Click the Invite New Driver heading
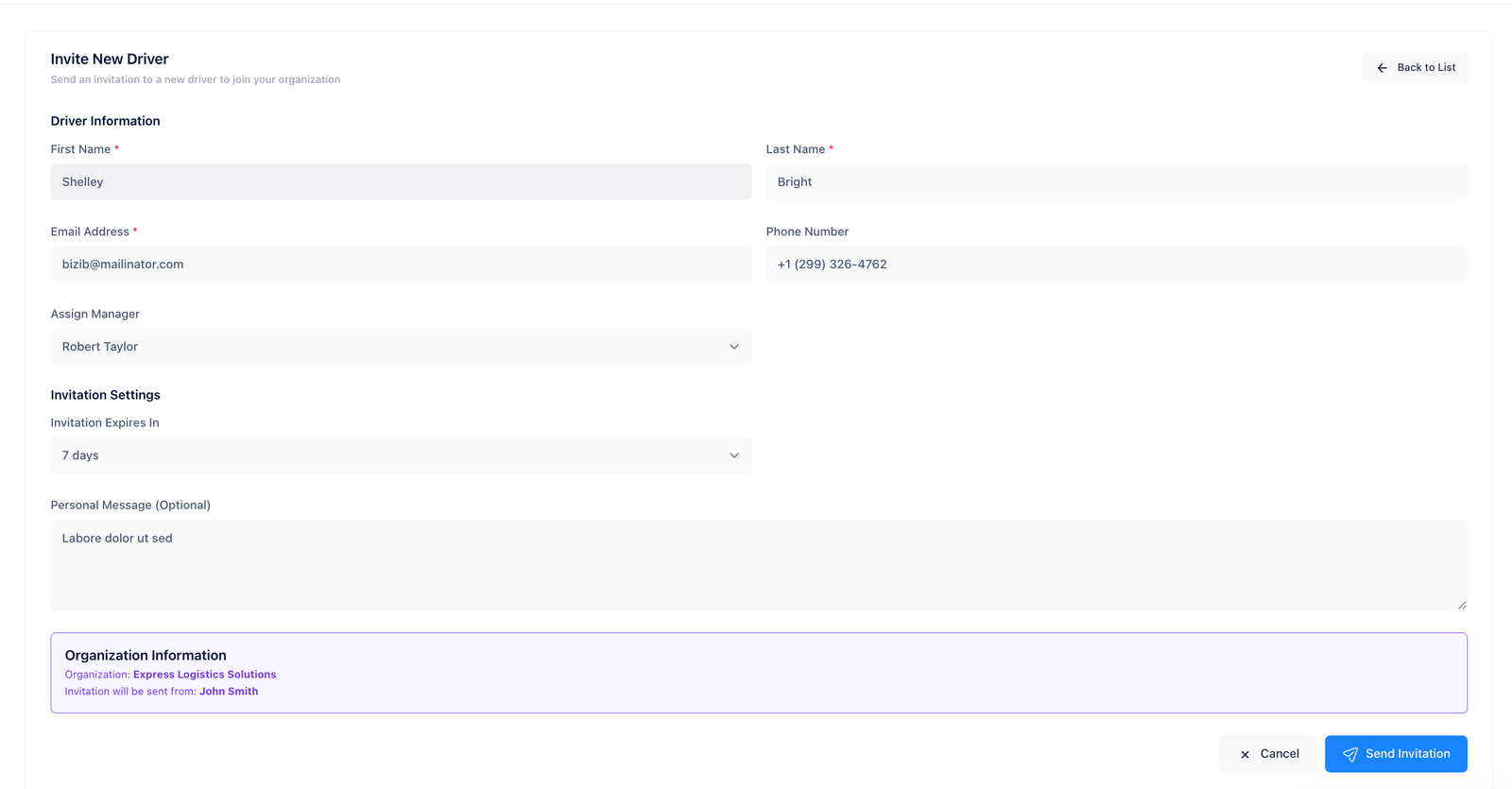Screen dimensions: 1512x789 (x=110, y=59)
